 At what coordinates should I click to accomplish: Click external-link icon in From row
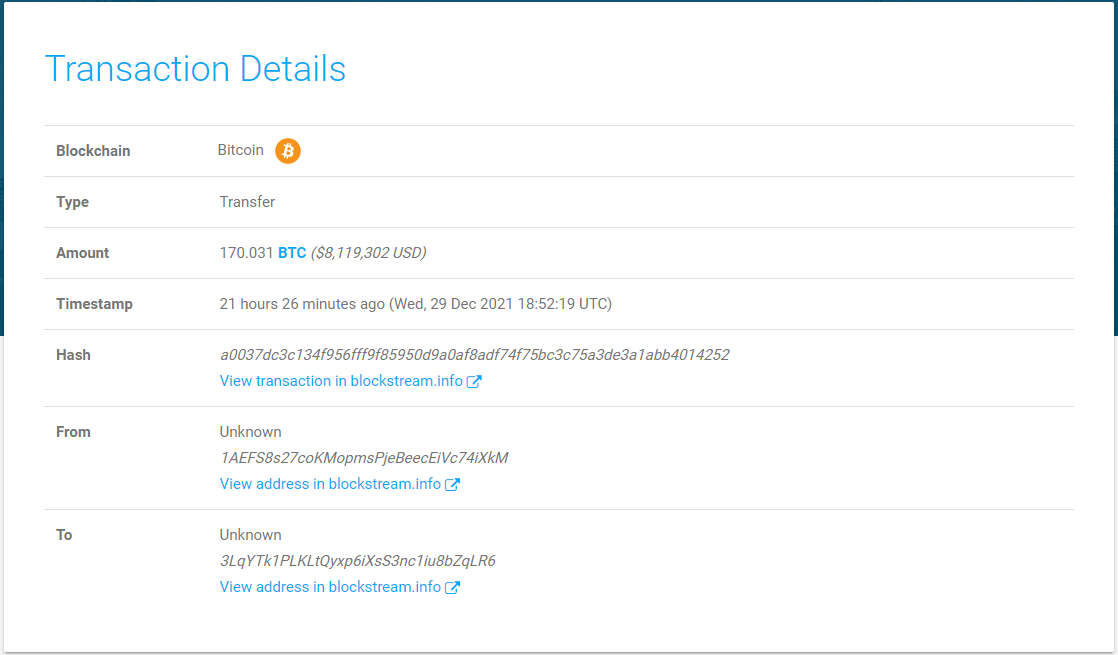452,485
